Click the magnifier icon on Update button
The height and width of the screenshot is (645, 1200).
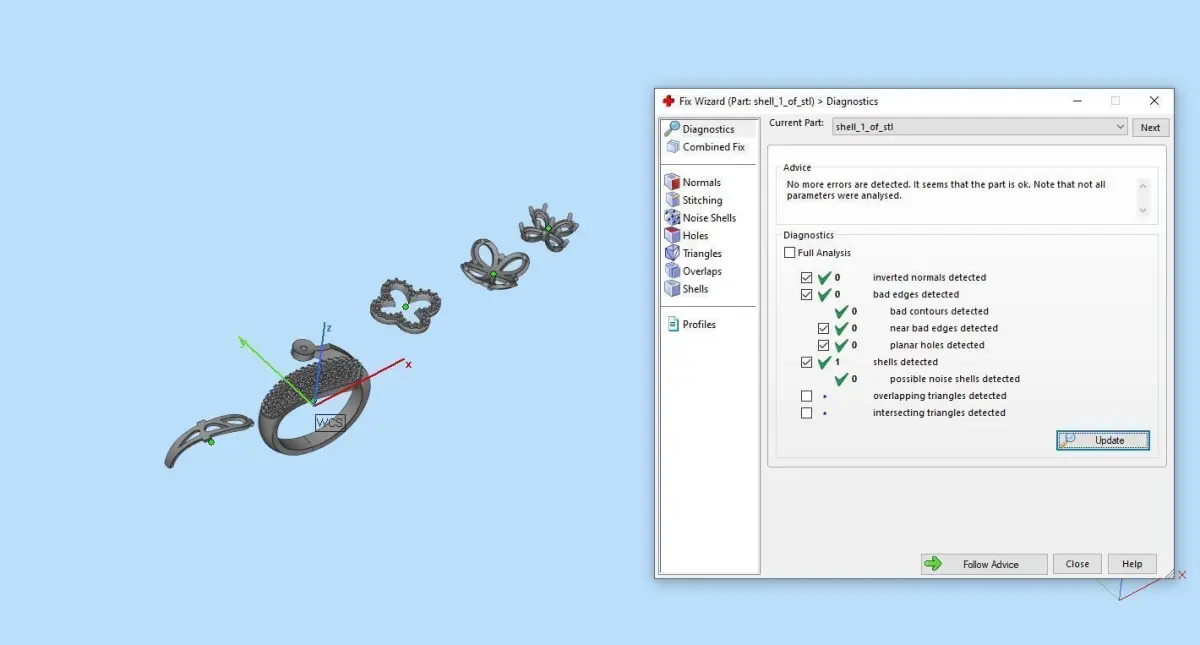pos(1069,440)
